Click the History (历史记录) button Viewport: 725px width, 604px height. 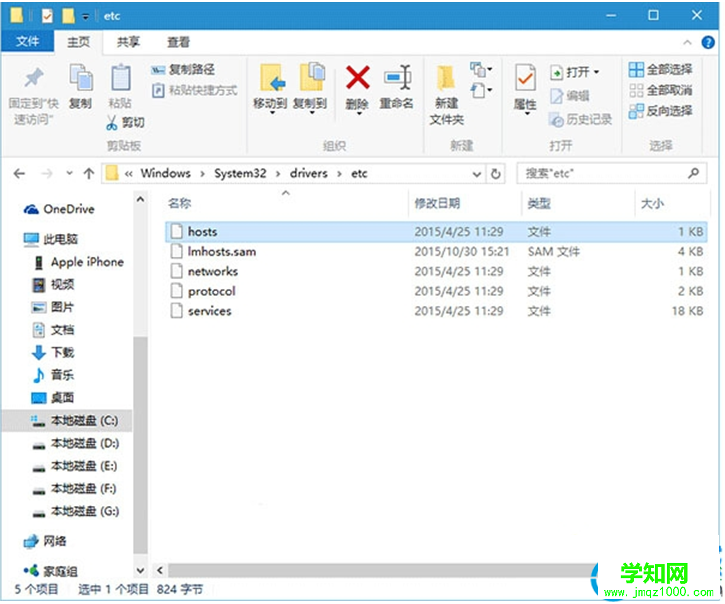click(x=580, y=120)
